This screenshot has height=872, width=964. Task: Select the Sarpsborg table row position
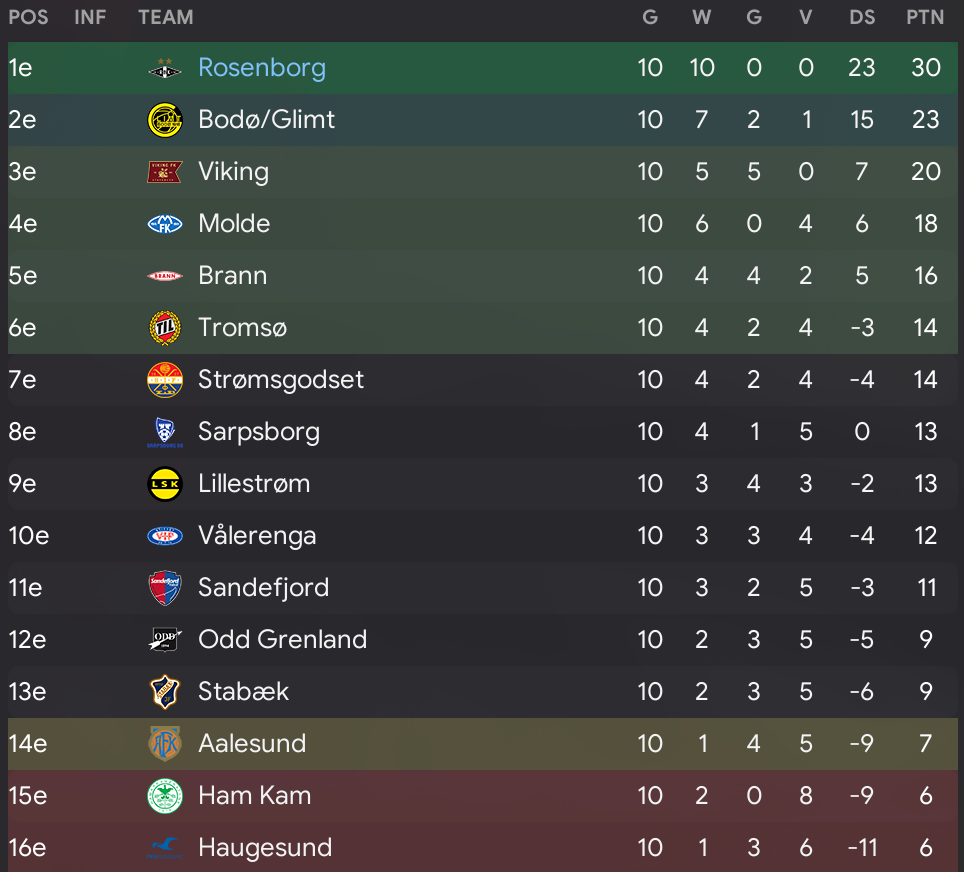[22, 432]
